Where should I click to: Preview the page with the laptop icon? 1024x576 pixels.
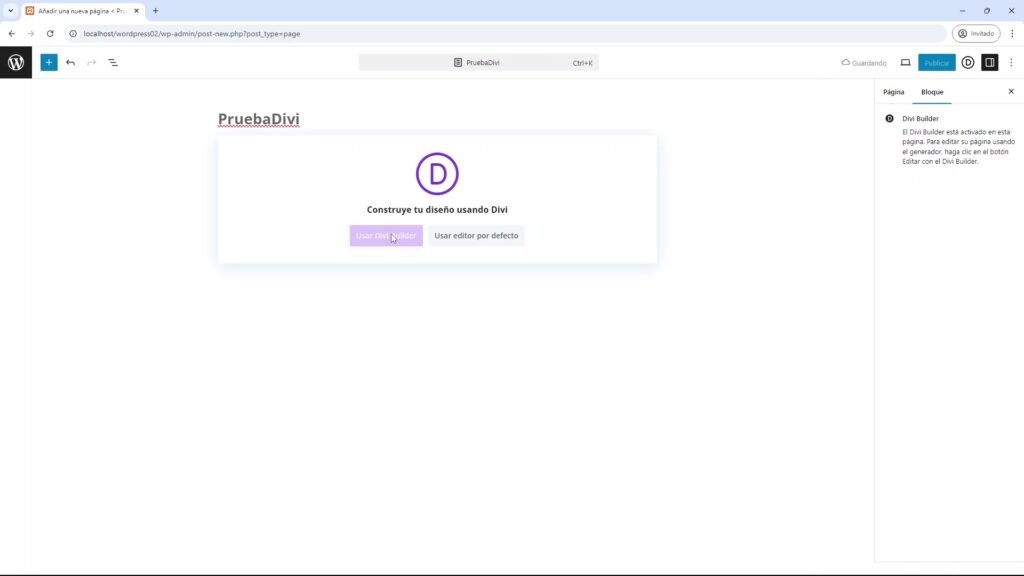pyautogui.click(x=905, y=63)
